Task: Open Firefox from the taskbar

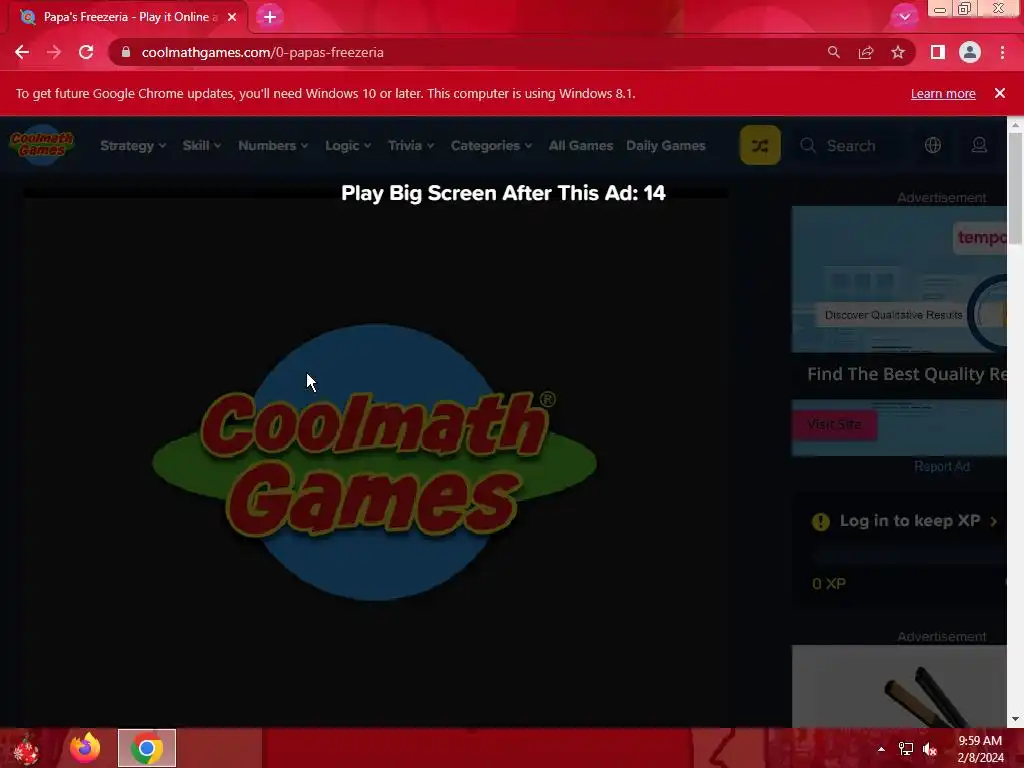Action: 86,748
